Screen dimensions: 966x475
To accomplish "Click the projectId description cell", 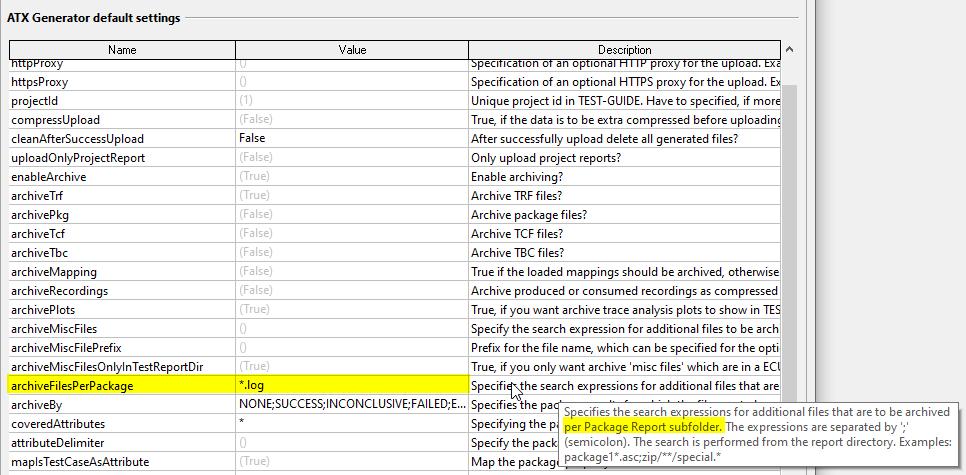I will click(625, 100).
